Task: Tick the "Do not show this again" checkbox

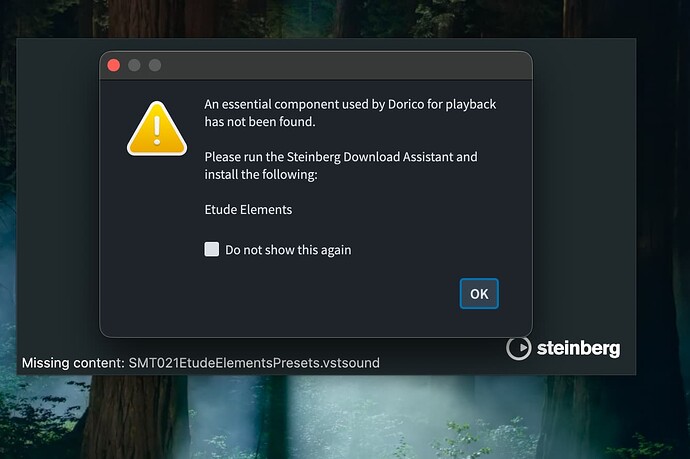Action: click(212, 249)
